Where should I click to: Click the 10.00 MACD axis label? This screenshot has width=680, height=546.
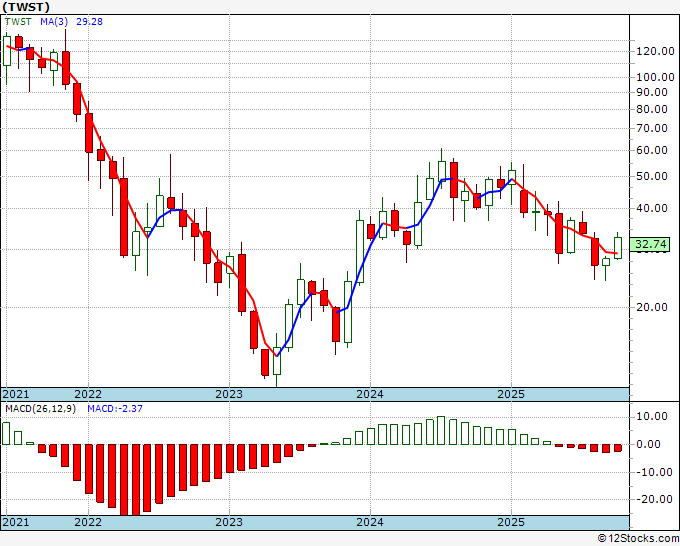[x=651, y=416]
